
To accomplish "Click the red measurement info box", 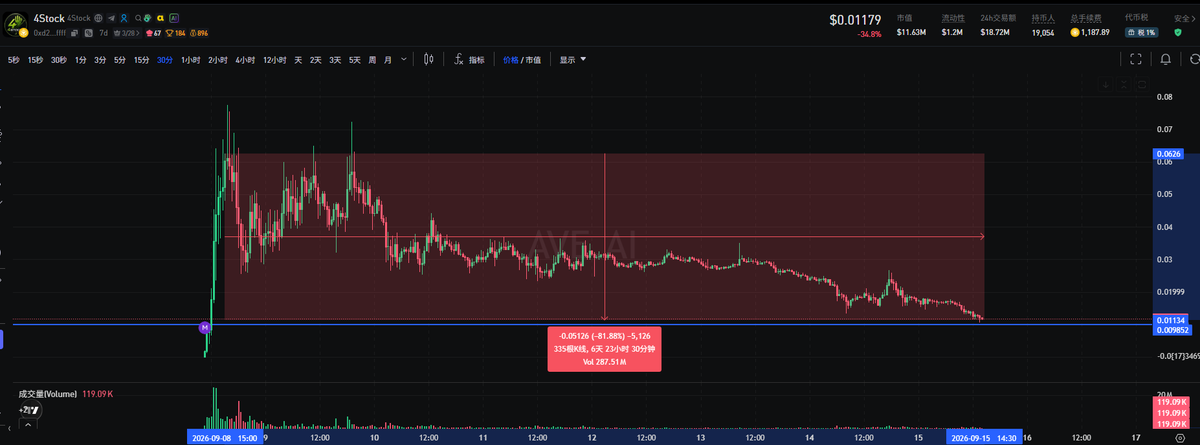I will (602, 349).
